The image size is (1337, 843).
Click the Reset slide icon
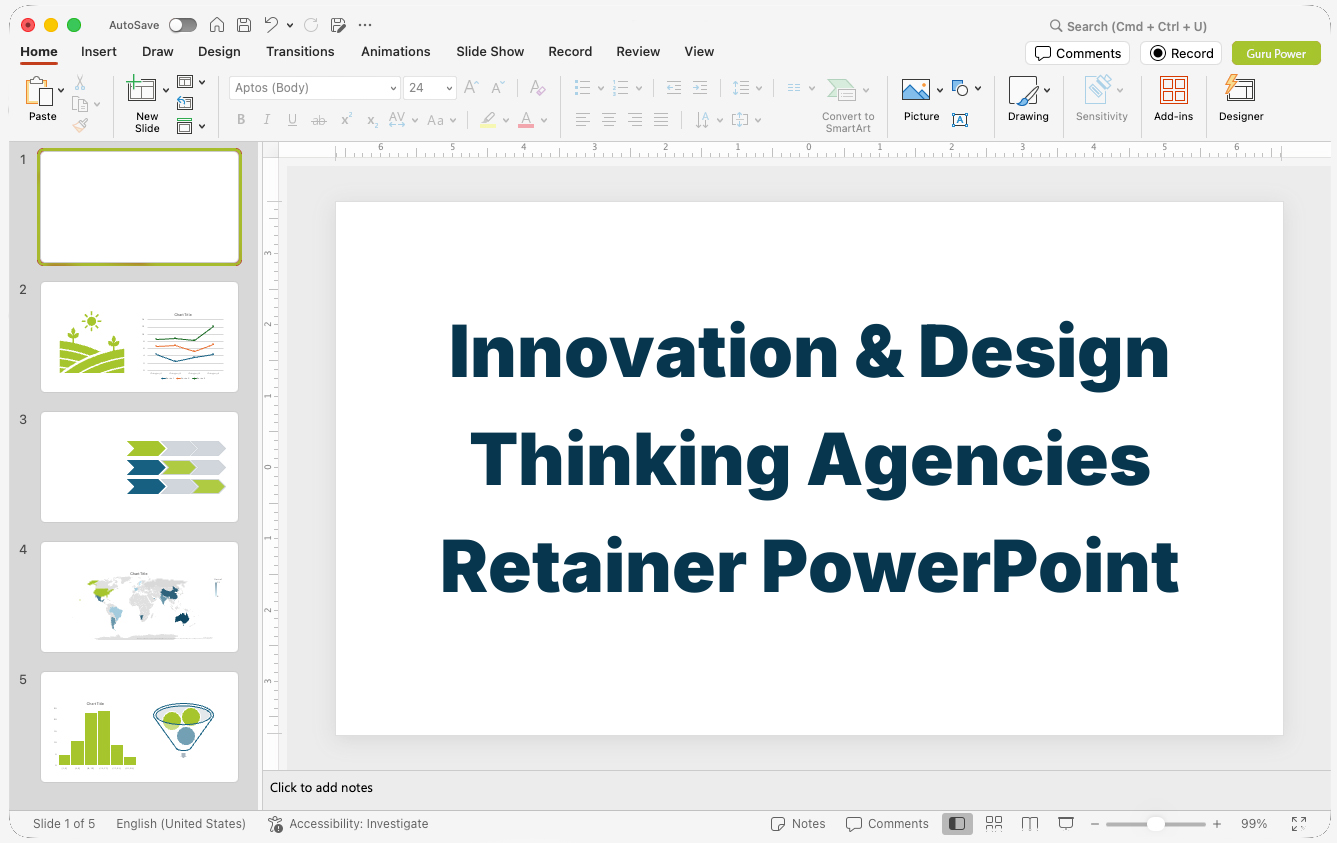click(x=185, y=103)
